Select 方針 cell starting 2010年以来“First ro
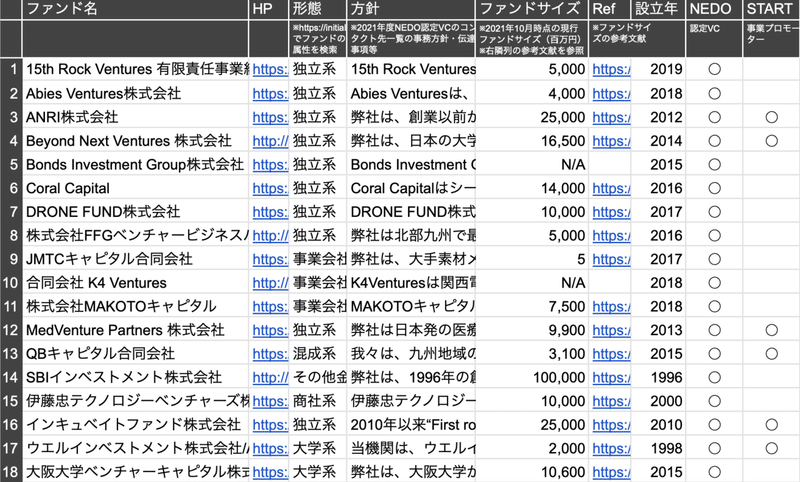 (411, 425)
